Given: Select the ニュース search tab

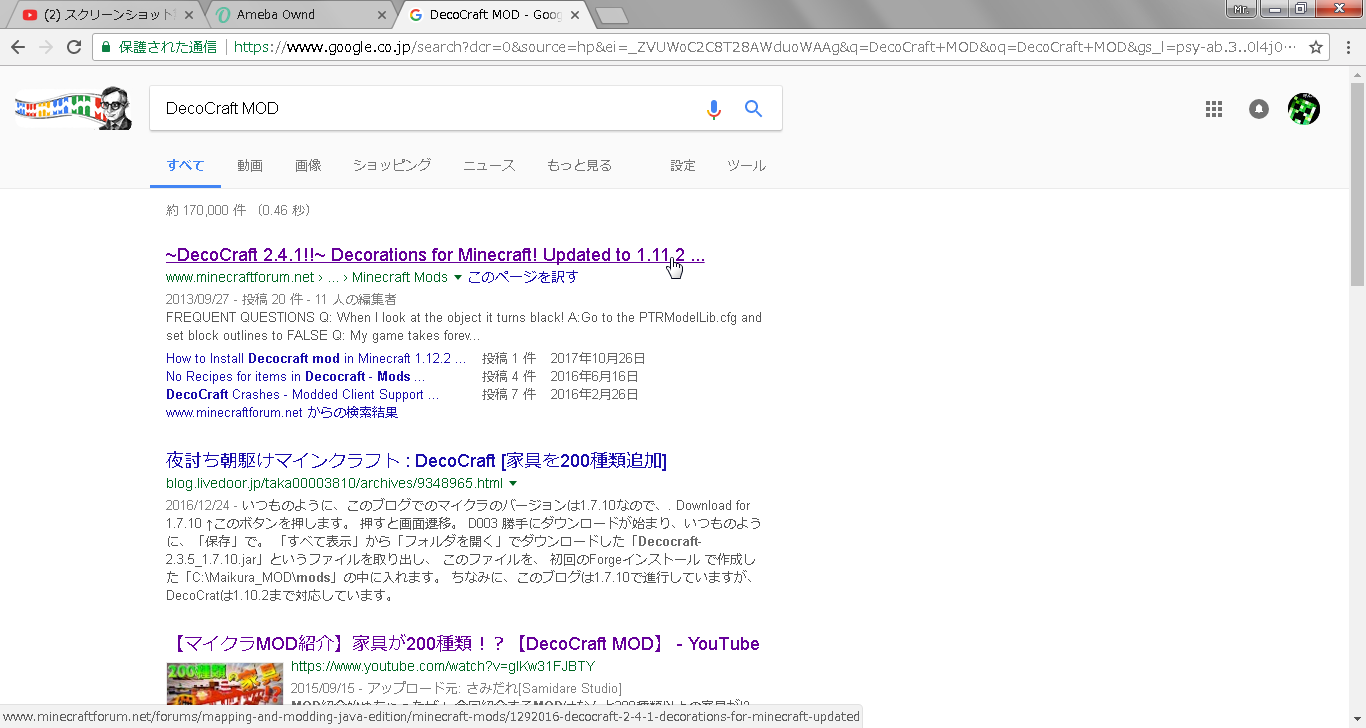Looking at the screenshot, I should coord(489,166).
